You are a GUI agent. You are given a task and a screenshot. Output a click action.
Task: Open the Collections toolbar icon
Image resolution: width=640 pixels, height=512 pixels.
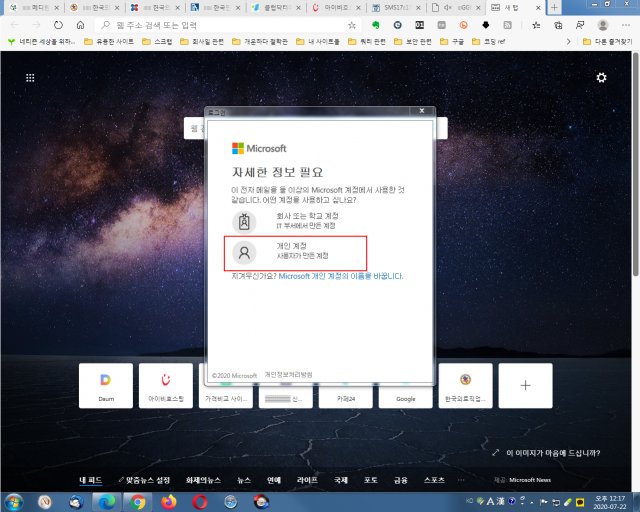click(x=558, y=25)
